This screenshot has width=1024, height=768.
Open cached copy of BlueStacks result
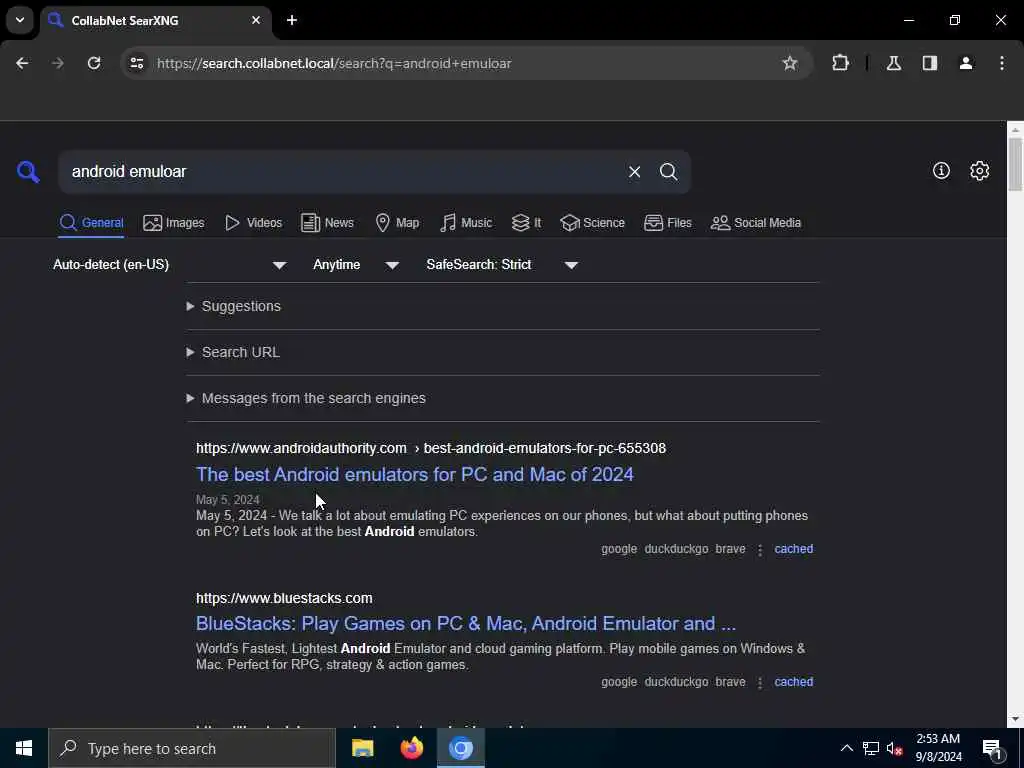[793, 681]
